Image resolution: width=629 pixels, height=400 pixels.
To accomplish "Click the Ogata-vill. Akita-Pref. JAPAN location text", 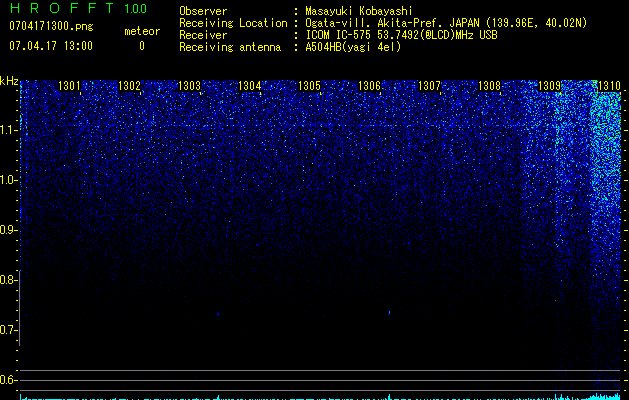I will (446, 23).
